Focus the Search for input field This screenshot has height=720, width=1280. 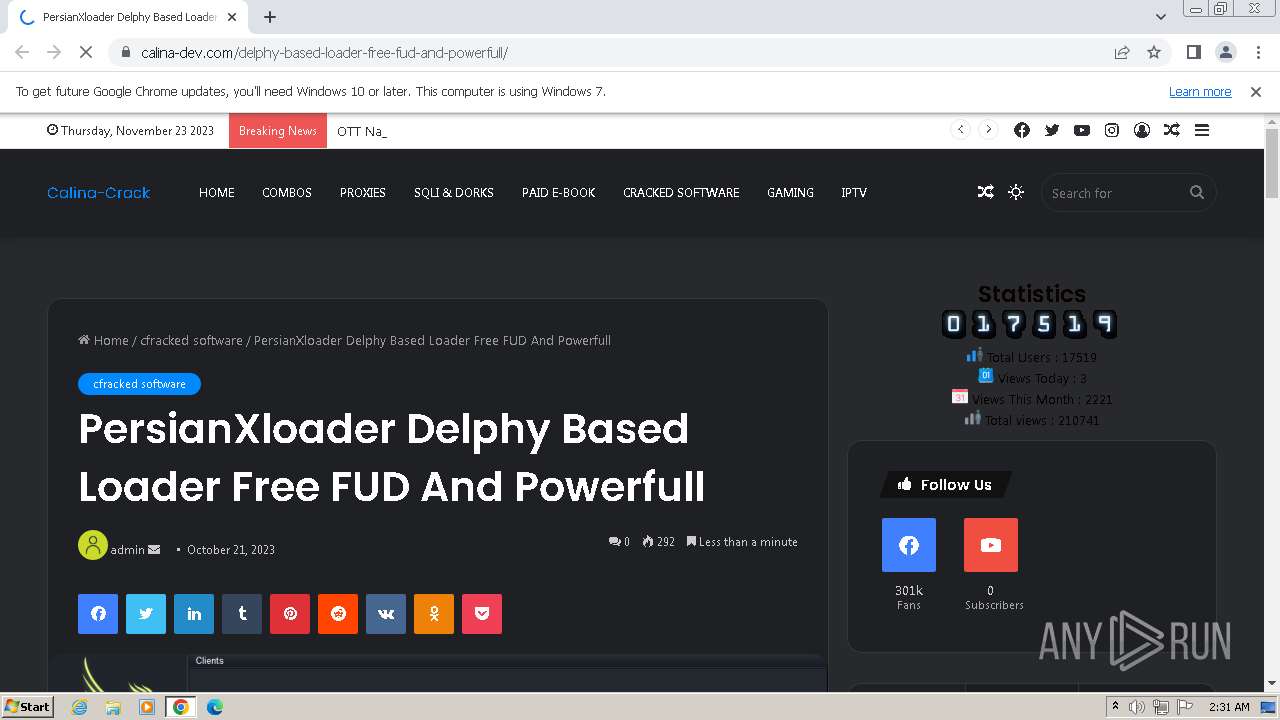tap(1115, 193)
